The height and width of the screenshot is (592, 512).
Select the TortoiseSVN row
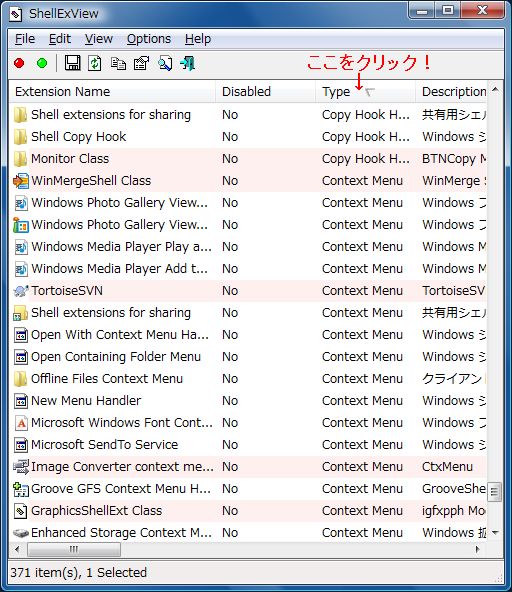point(248,291)
